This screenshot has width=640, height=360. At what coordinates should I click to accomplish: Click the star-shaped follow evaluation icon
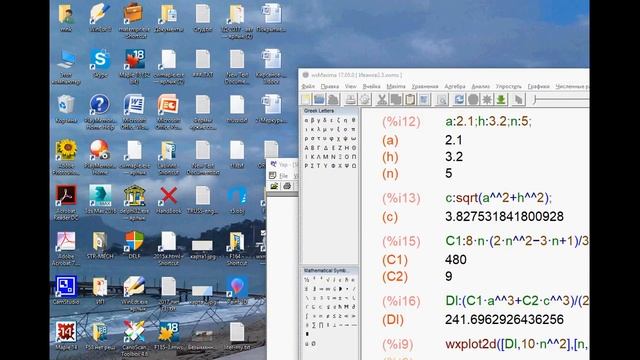coord(487,99)
